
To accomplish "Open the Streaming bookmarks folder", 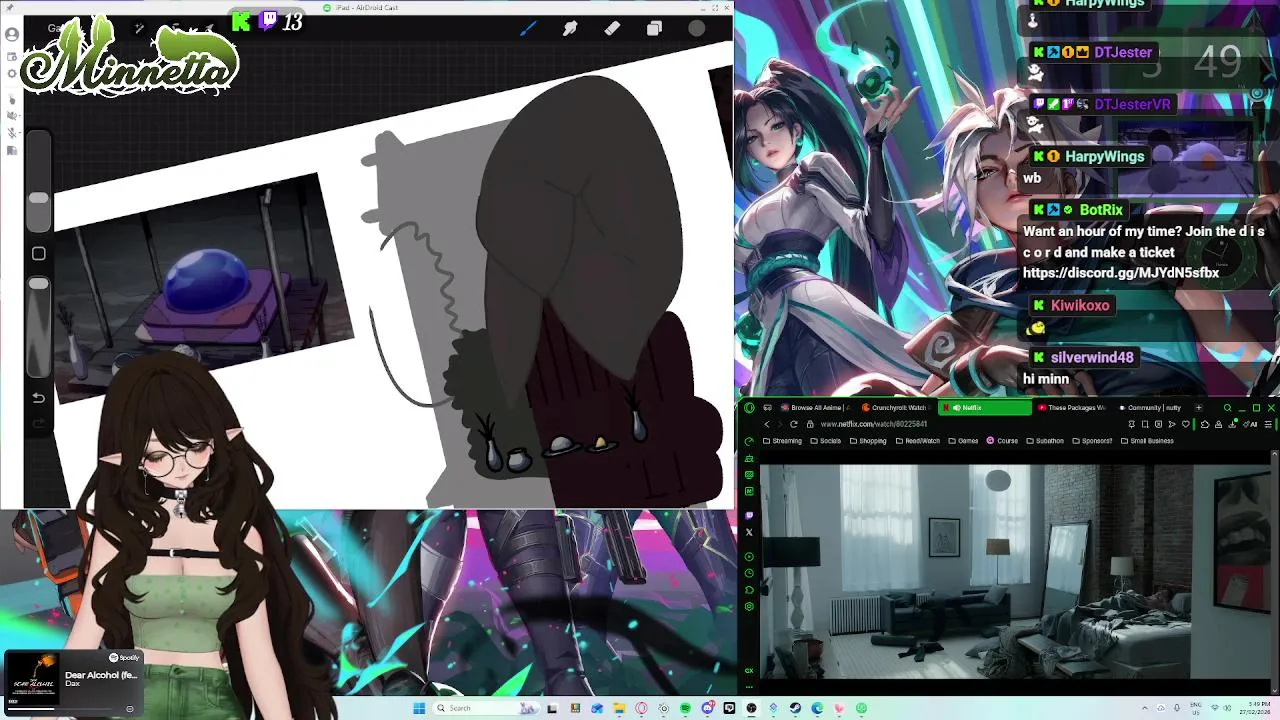I will click(x=782, y=441).
